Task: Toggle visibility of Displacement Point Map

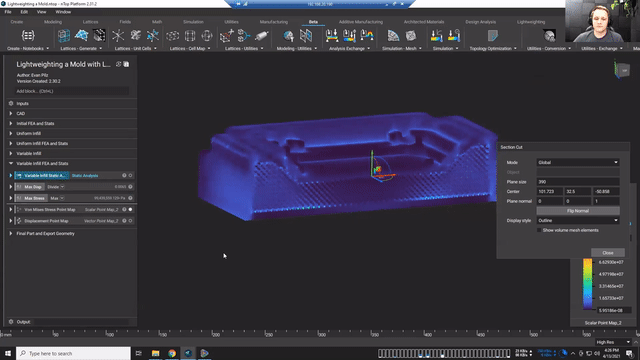Action: point(131,221)
